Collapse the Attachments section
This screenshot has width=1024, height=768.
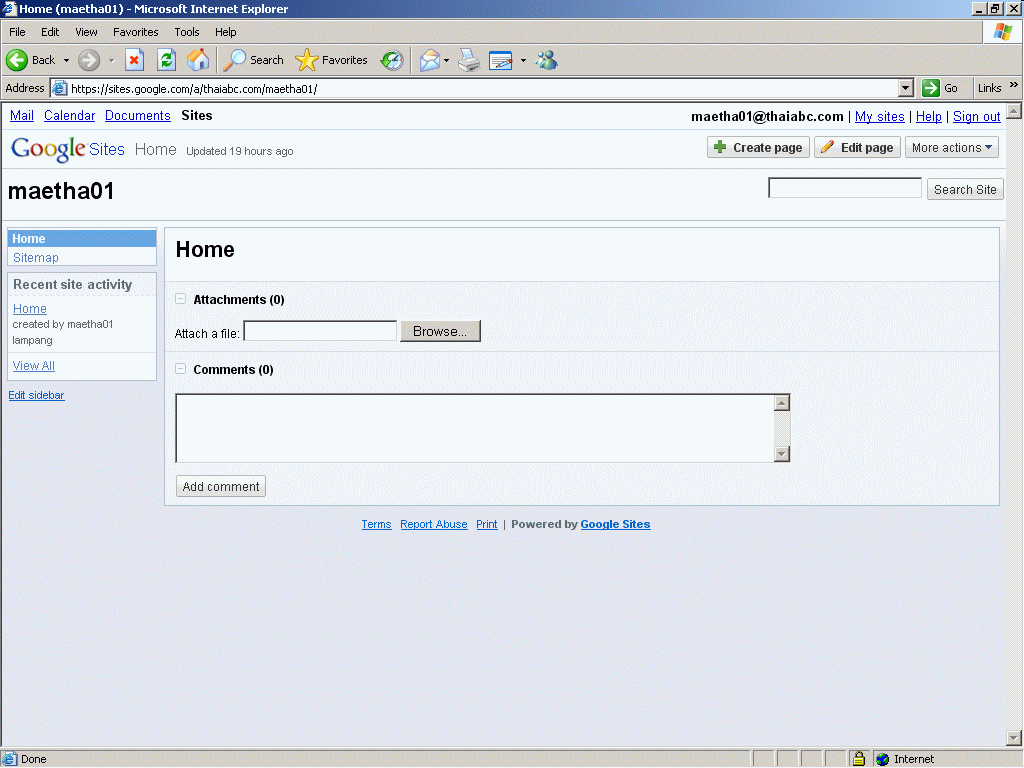(x=180, y=299)
